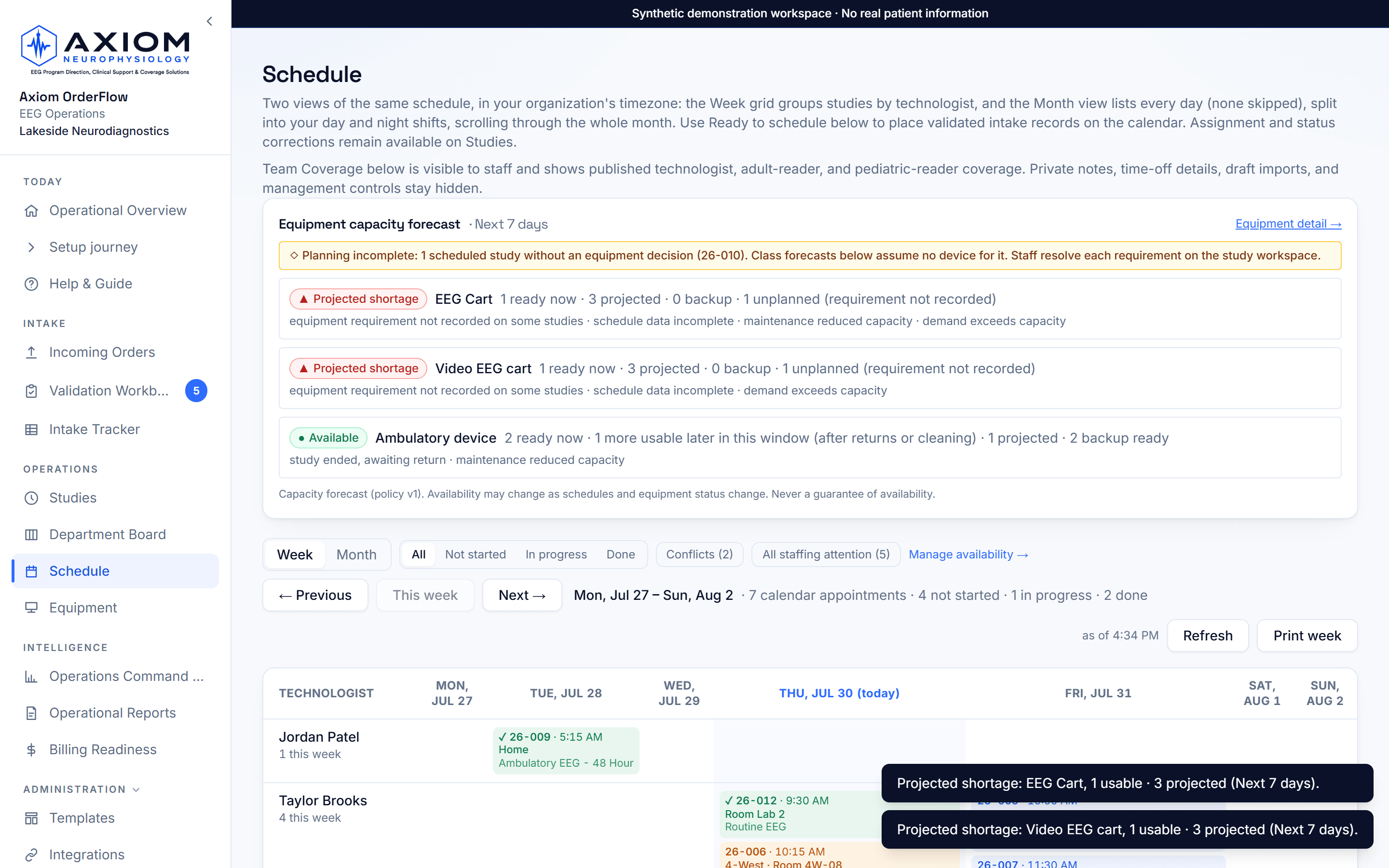Collapse the sidebar with the chevron arrow

[209, 21]
